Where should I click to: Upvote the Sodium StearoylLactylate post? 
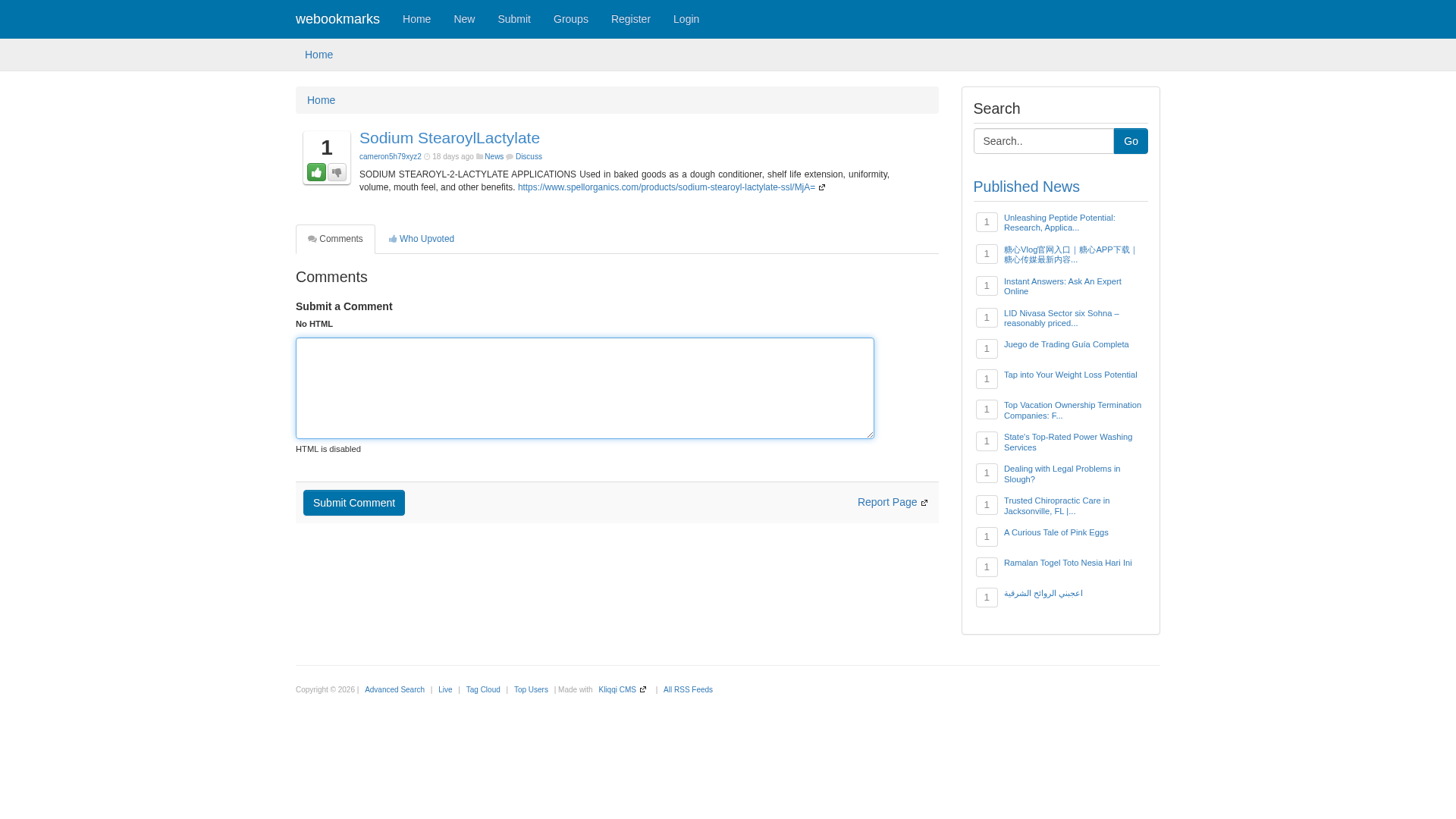tap(316, 173)
